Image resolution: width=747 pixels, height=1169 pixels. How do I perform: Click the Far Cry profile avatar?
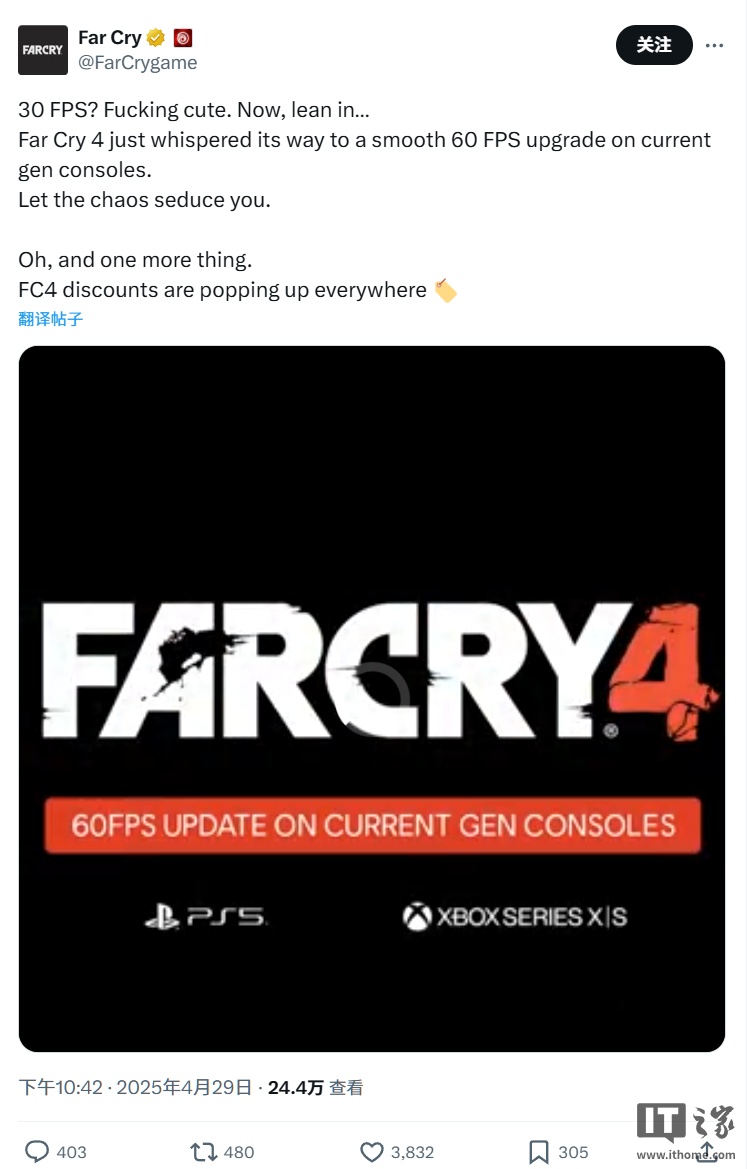(x=42, y=50)
